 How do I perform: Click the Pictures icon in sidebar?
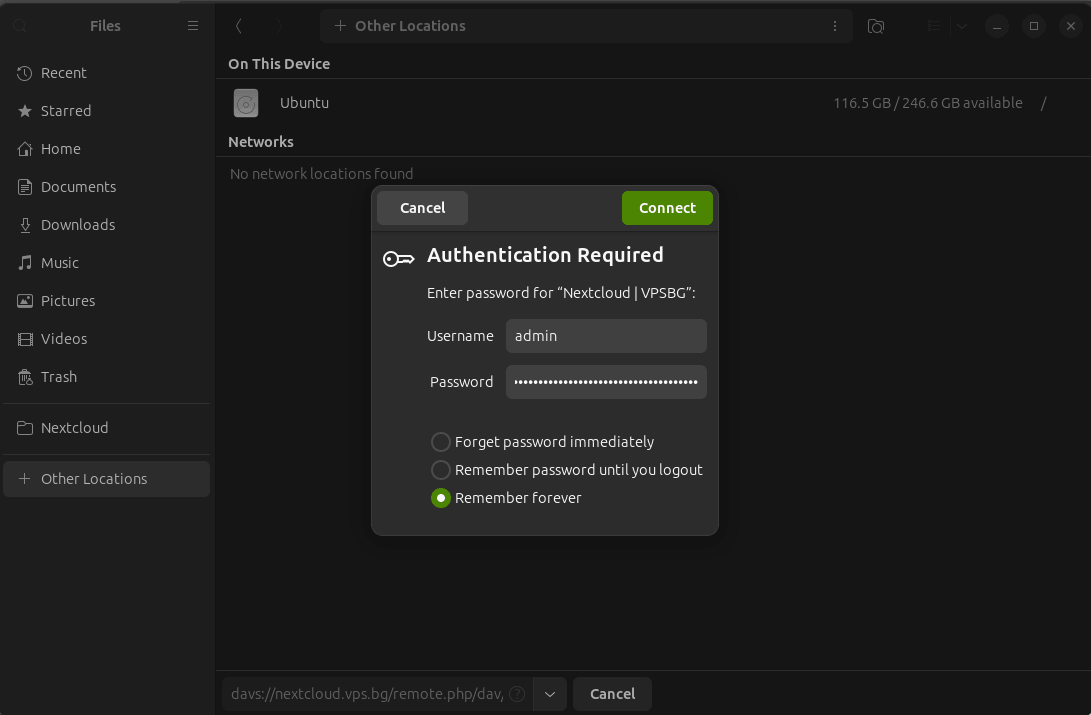tap(25, 300)
